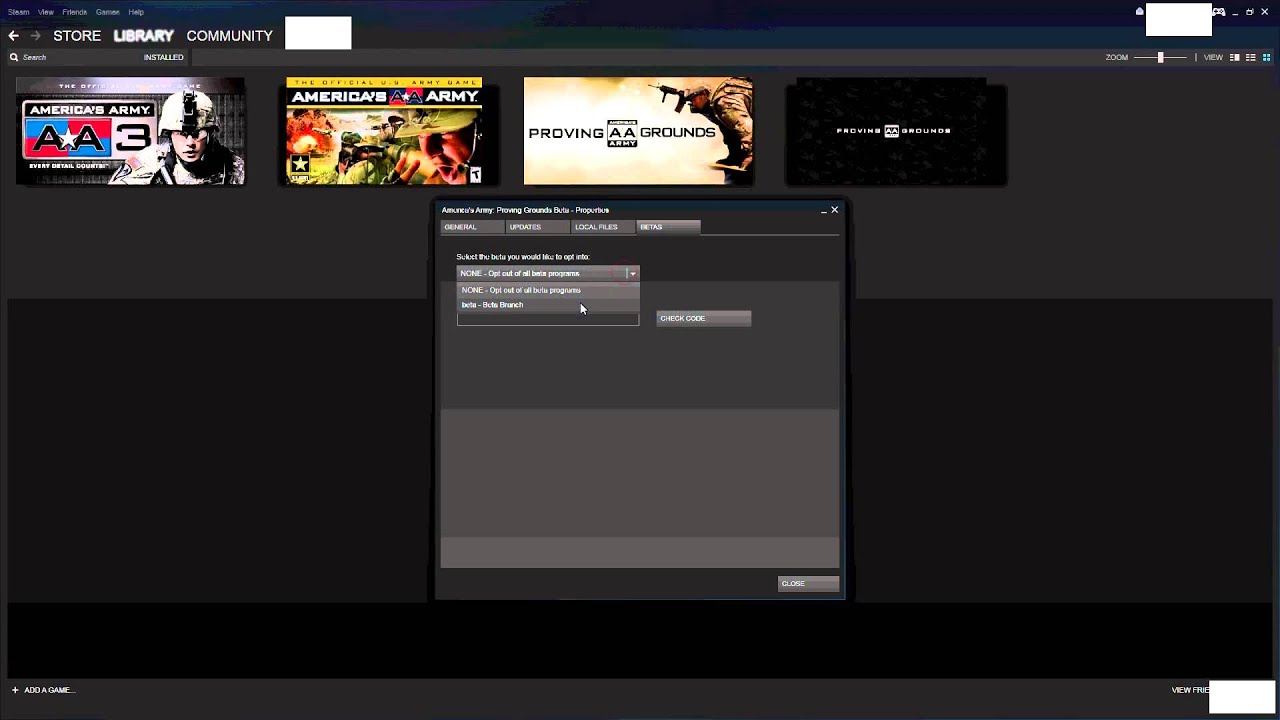Switch library to detail view icon
The height and width of the screenshot is (720, 1280).
coord(1234,58)
